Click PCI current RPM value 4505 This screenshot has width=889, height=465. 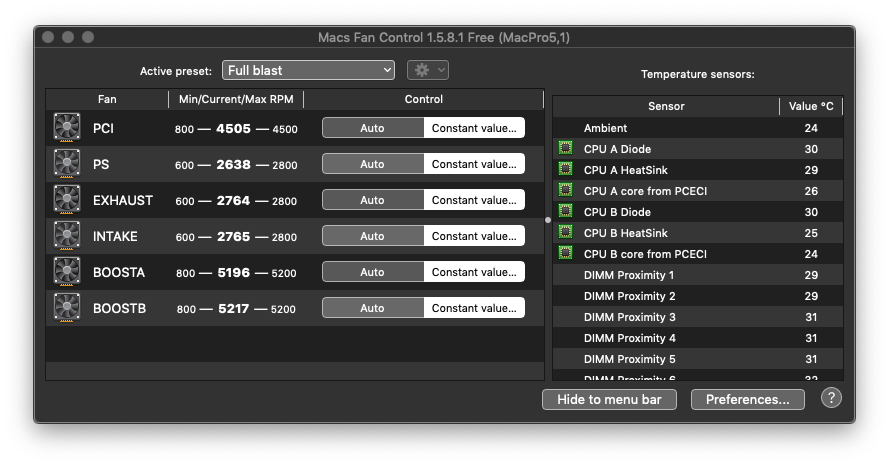point(234,129)
